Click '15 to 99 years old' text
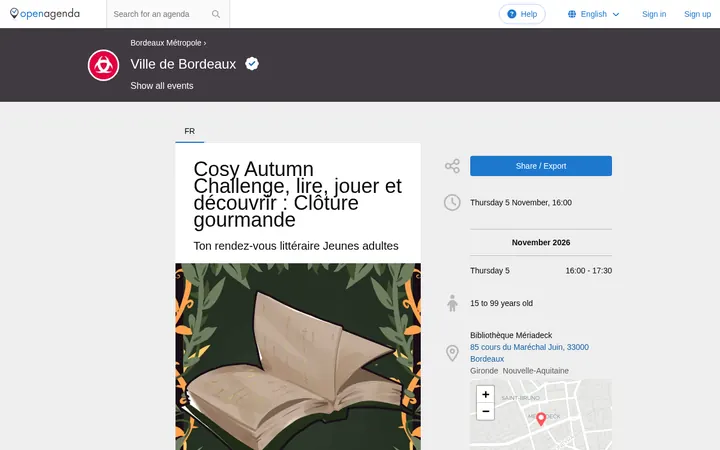Screen dimensions: 720x450 (501, 303)
